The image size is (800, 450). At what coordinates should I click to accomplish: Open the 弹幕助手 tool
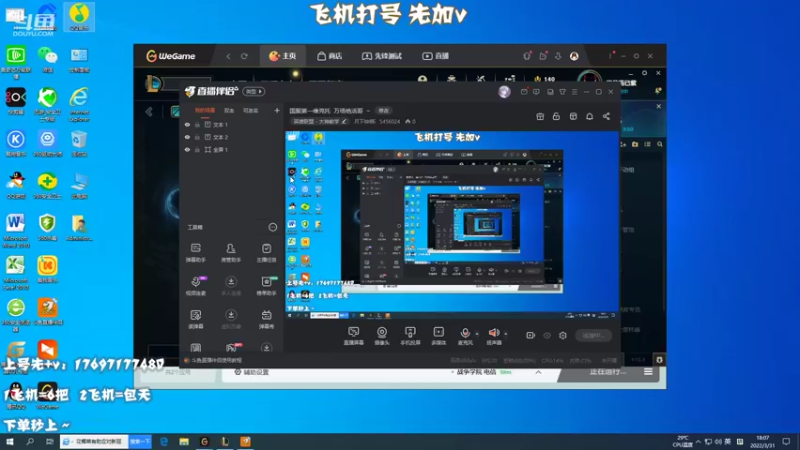pyautogui.click(x=195, y=253)
